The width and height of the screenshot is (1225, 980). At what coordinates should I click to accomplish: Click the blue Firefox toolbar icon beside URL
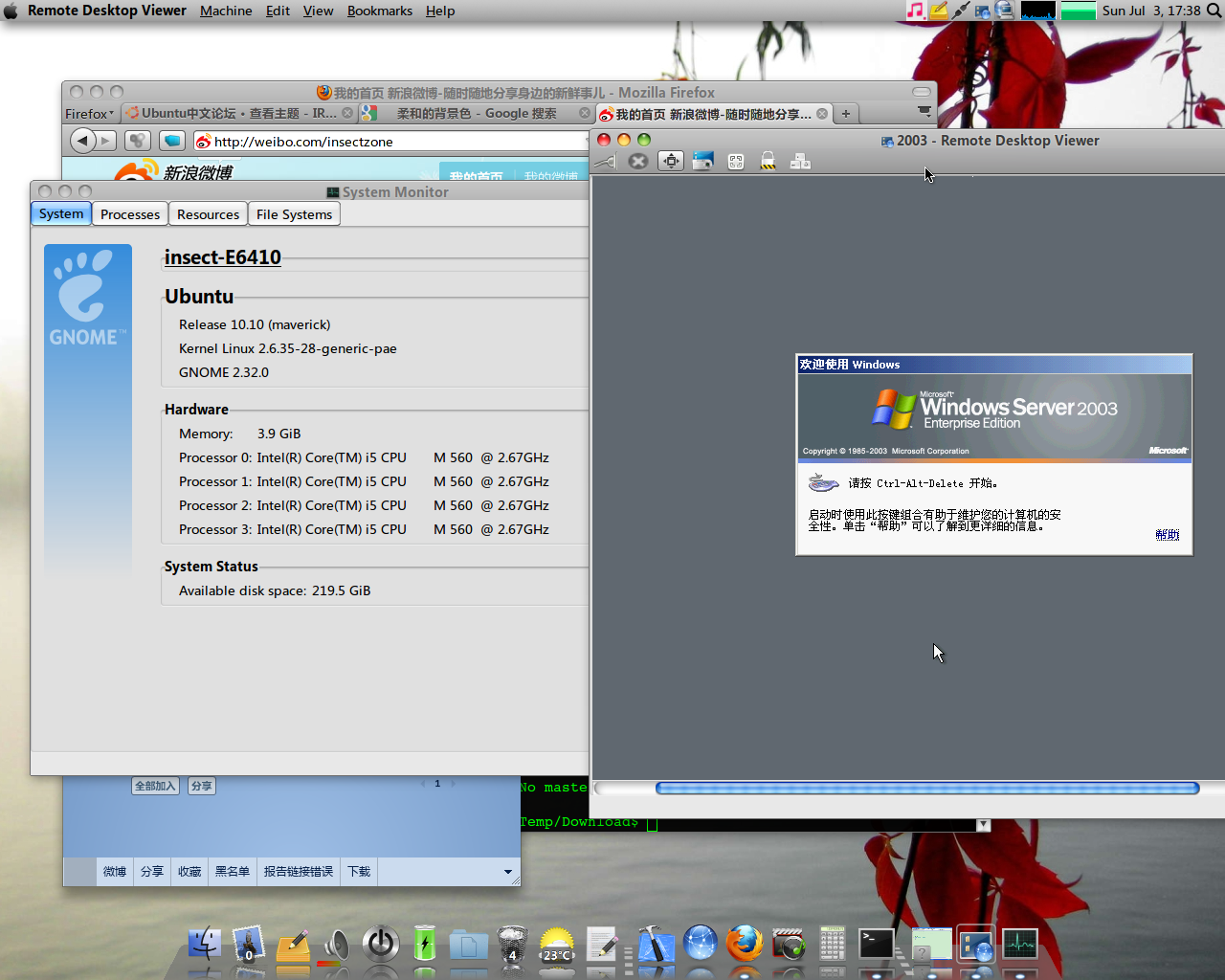tap(172, 141)
